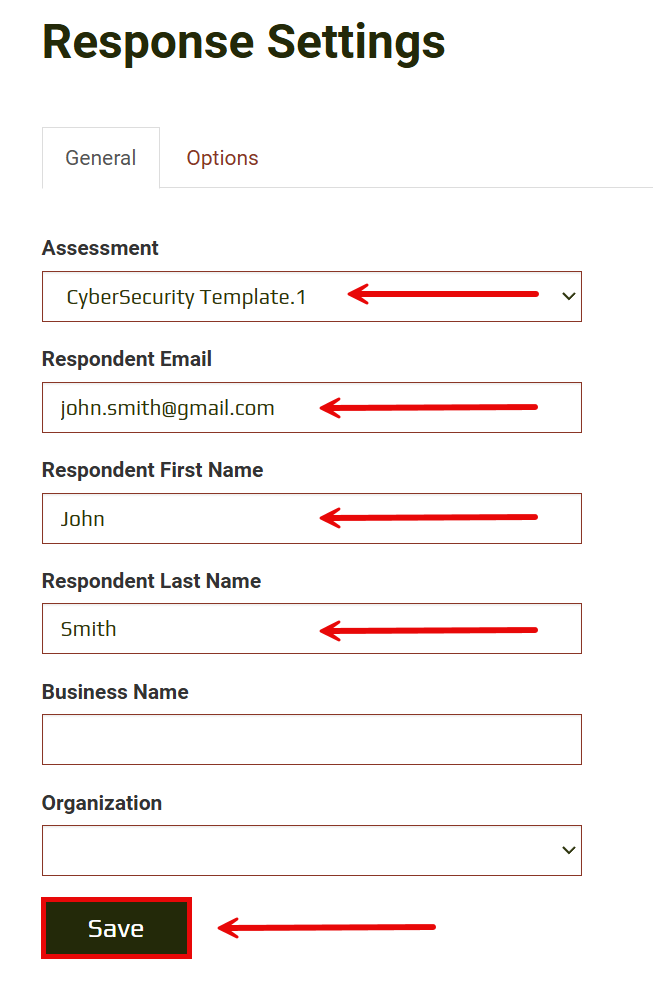Switch to the Options tab
This screenshot has height=993, width=653.
point(222,158)
